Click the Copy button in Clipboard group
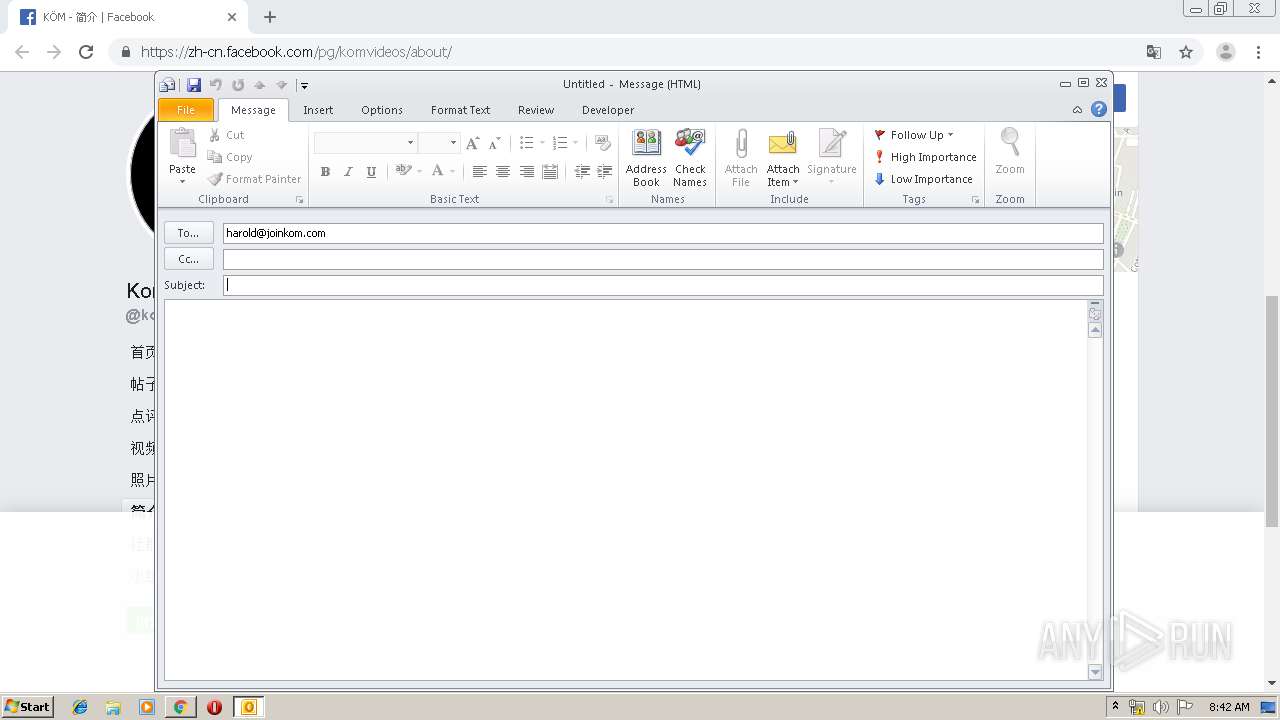Image resolution: width=1280 pixels, height=720 pixels. pyautogui.click(x=230, y=157)
